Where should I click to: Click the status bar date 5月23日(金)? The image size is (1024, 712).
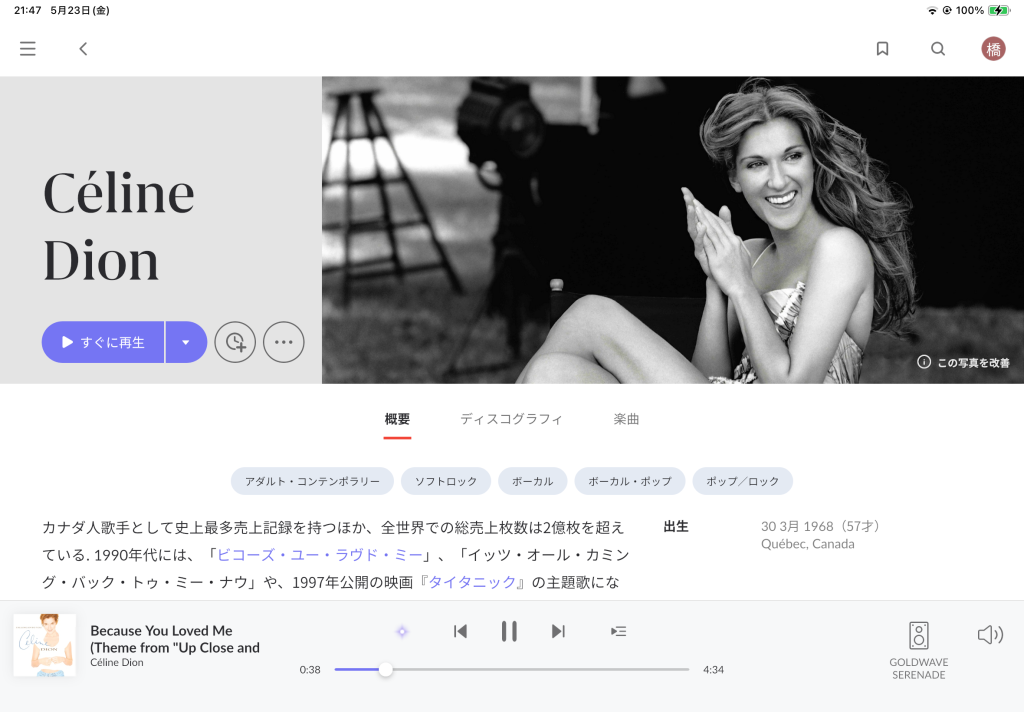[x=80, y=10]
